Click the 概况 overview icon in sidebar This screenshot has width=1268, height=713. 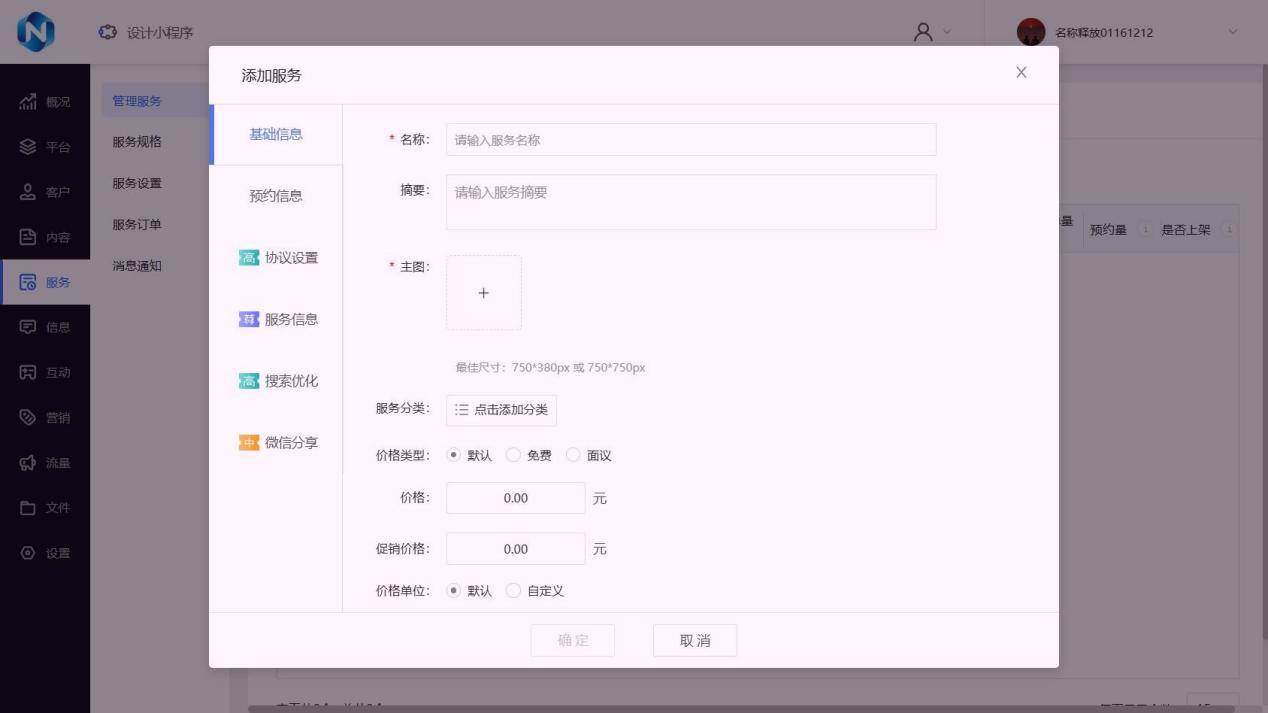pyautogui.click(x=28, y=102)
